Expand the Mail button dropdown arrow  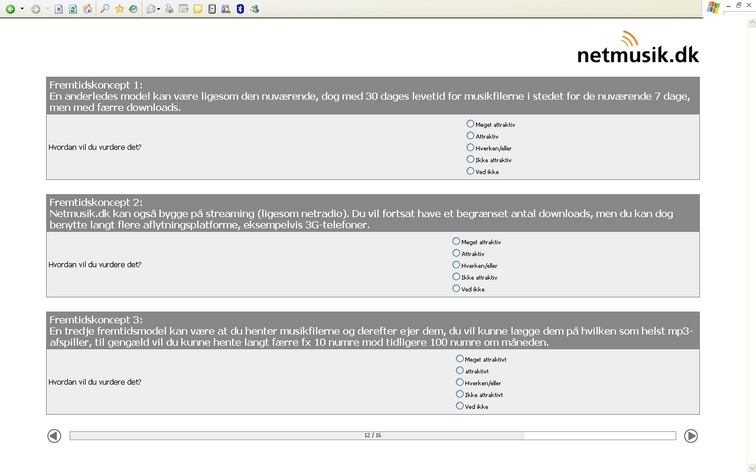tap(159, 9)
